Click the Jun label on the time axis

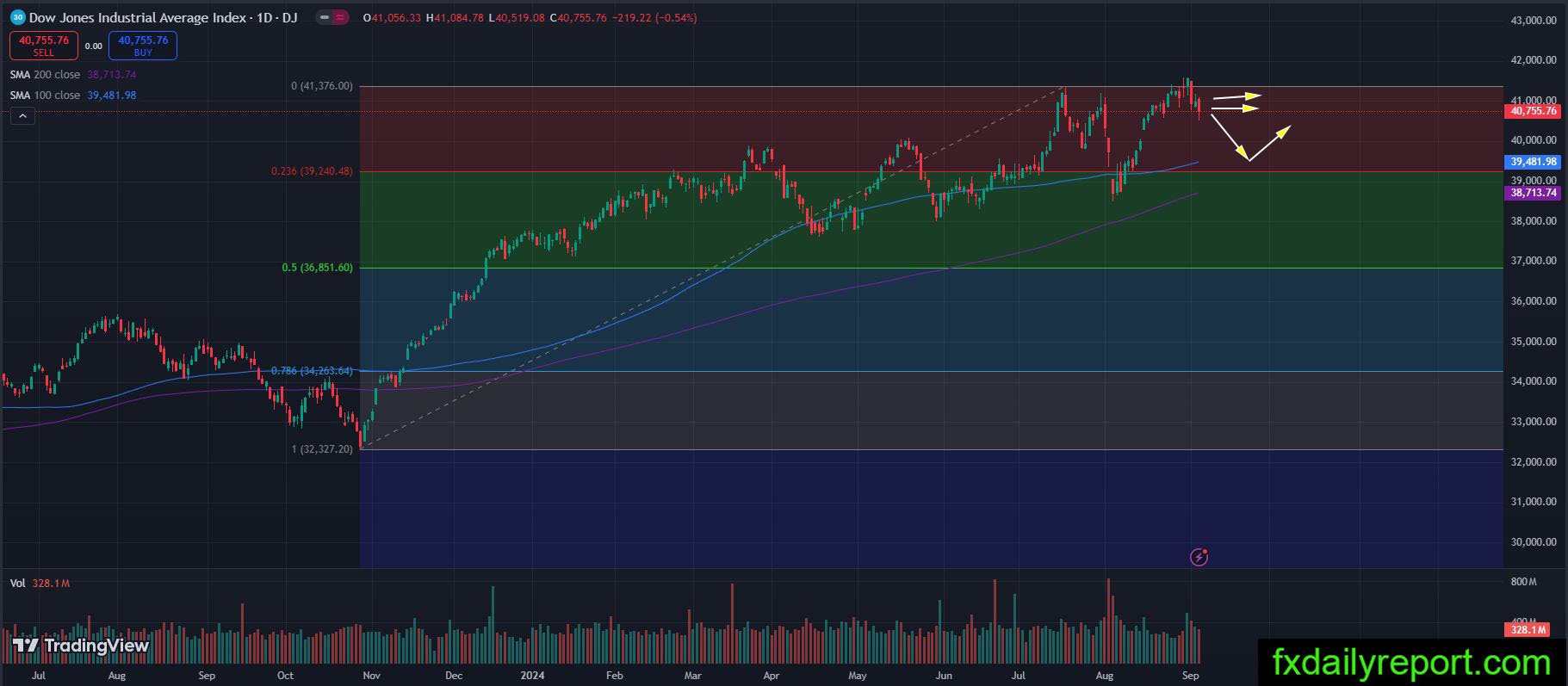pos(944,676)
